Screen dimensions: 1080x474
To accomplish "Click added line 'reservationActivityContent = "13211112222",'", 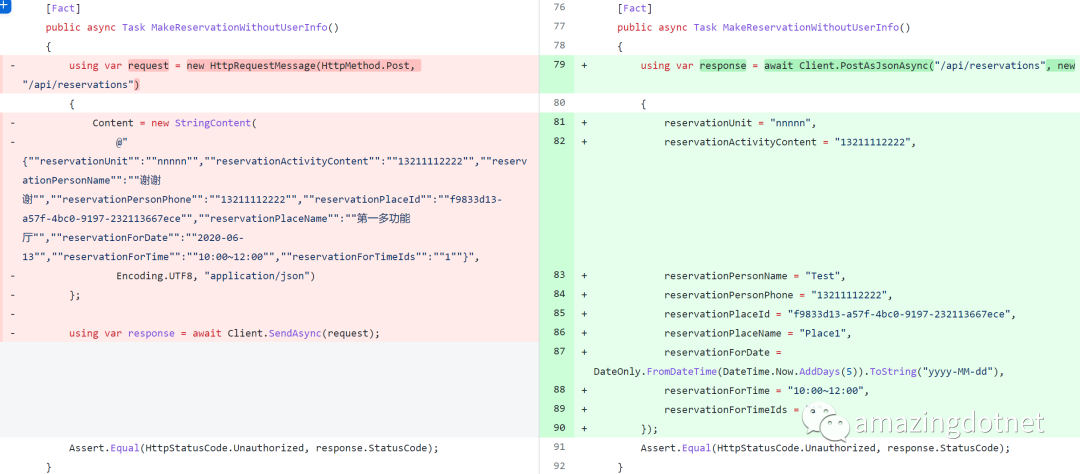I will point(792,142).
